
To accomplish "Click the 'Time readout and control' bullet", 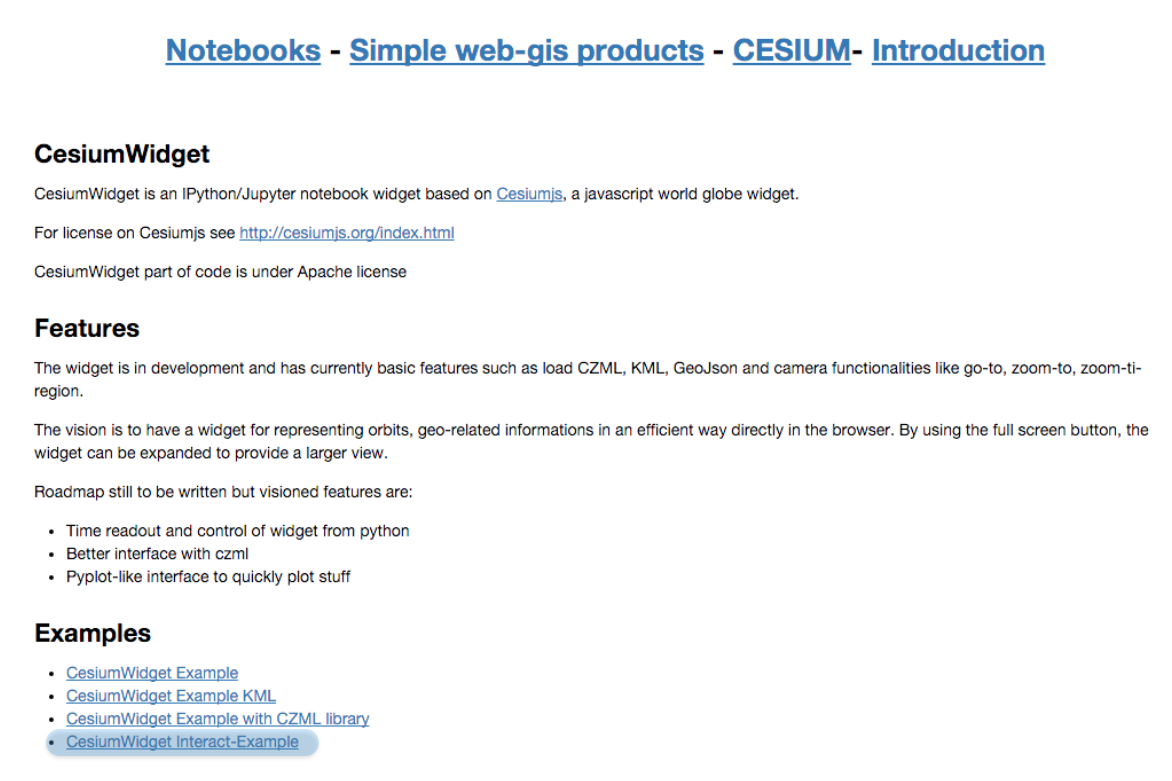I will click(238, 531).
